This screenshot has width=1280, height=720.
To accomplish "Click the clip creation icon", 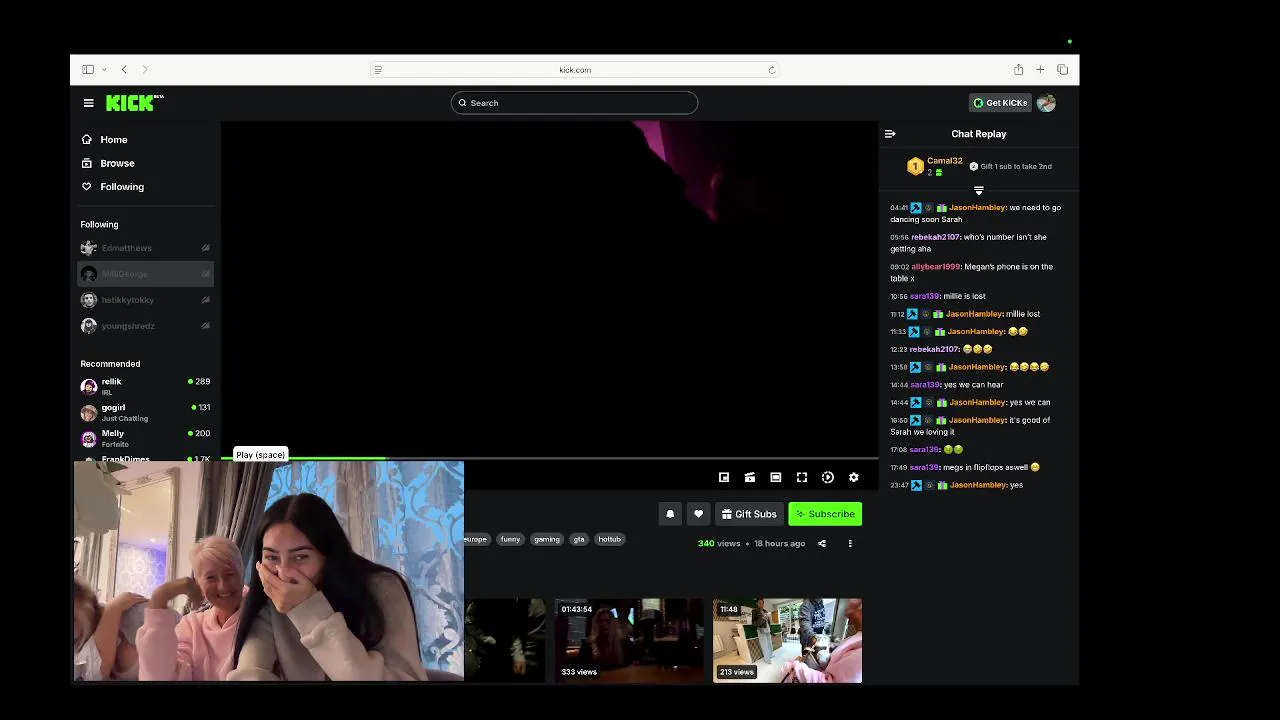I will click(750, 478).
